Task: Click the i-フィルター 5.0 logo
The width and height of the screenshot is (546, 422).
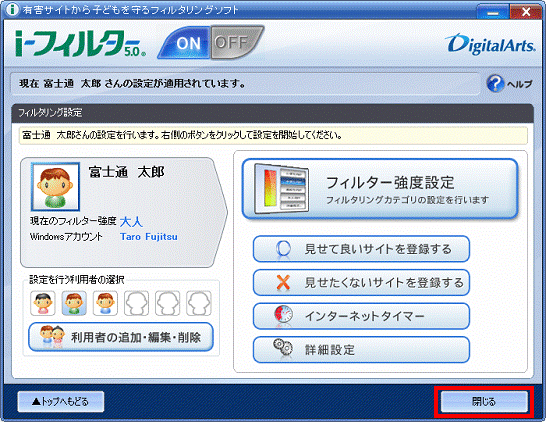Action: [x=81, y=44]
